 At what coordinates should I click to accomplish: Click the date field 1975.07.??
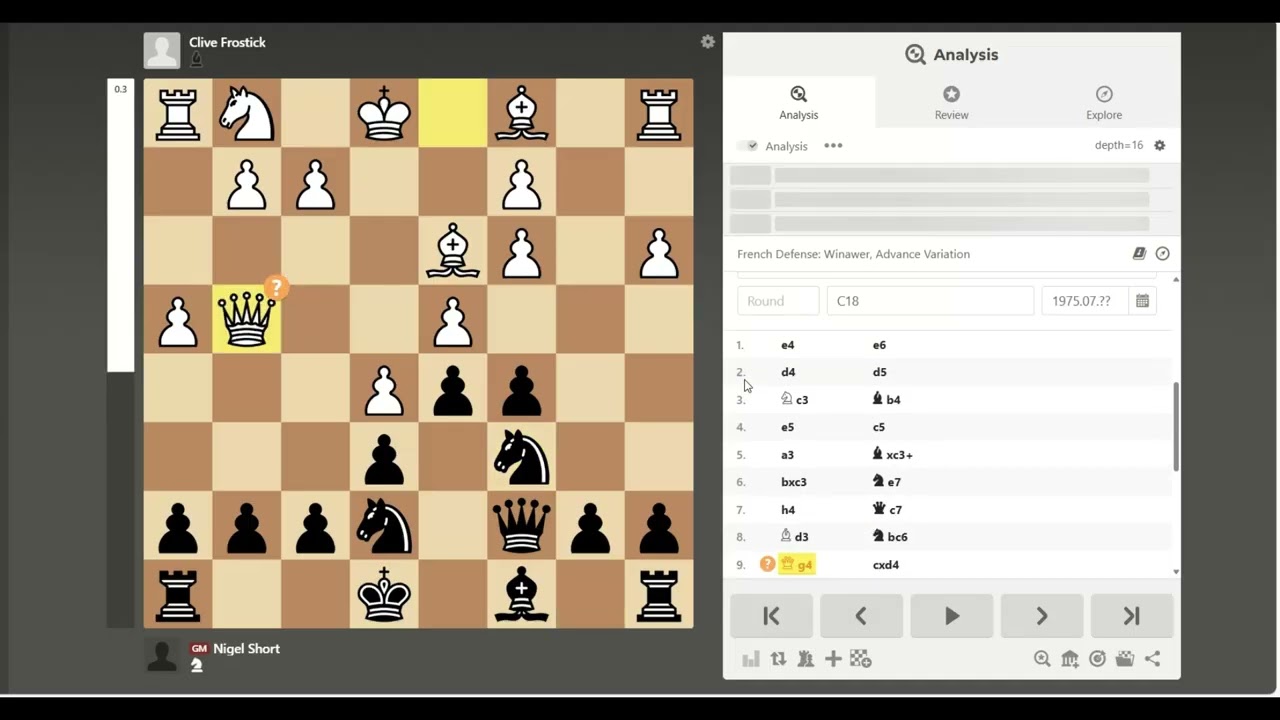(1084, 301)
